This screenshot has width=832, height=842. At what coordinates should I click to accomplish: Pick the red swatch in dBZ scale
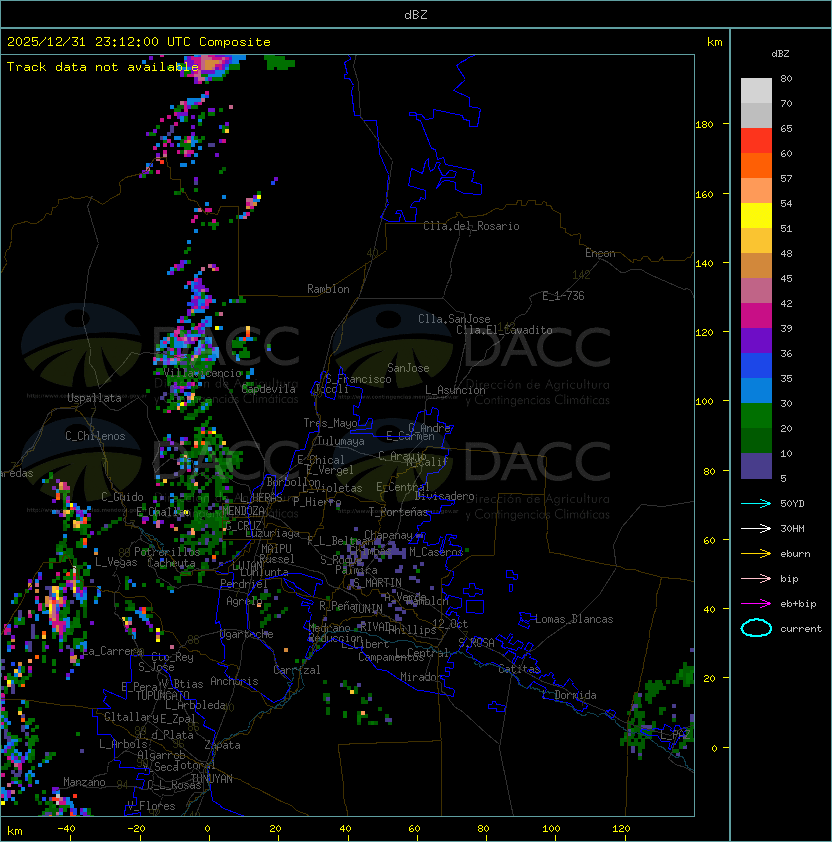pyautogui.click(x=756, y=141)
